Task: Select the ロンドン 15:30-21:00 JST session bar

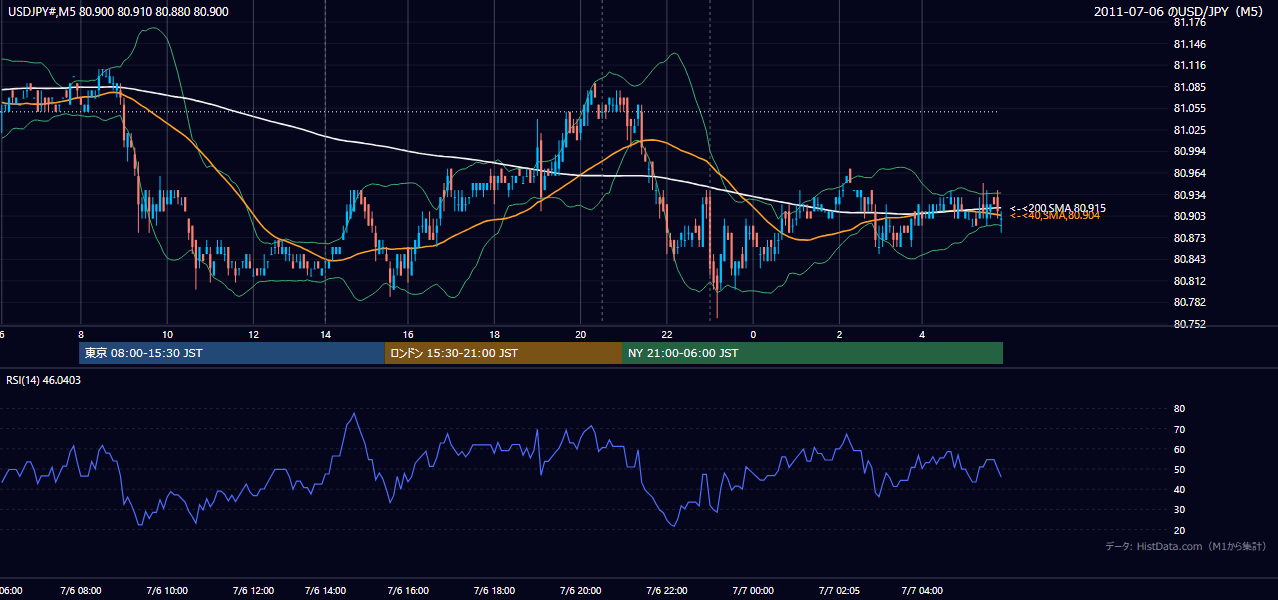Action: click(503, 353)
